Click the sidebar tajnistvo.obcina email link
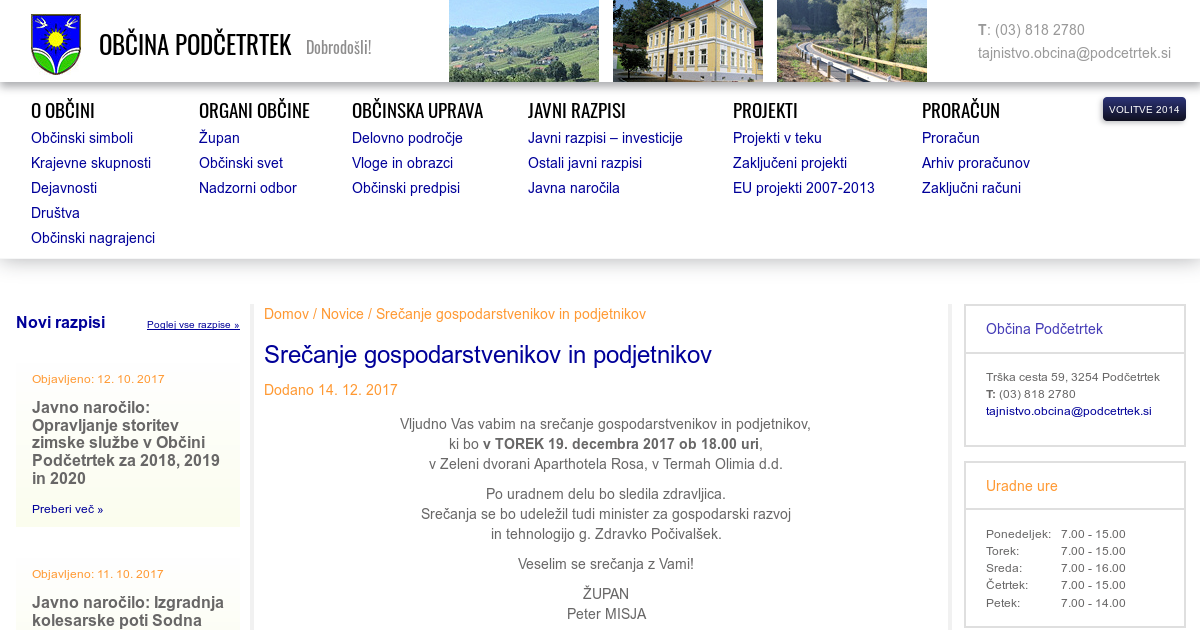This screenshot has width=1200, height=630. 1068,411
